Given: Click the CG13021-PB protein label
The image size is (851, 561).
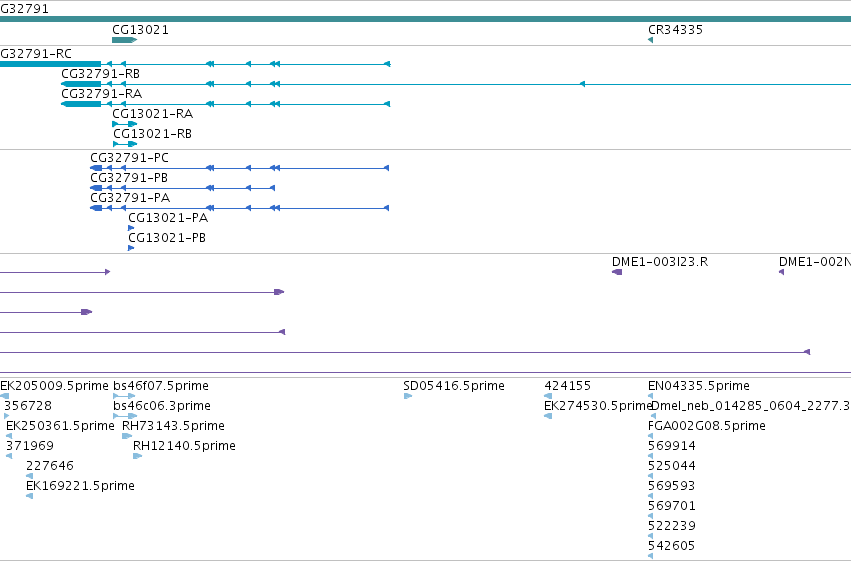Looking at the screenshot, I should point(167,238).
